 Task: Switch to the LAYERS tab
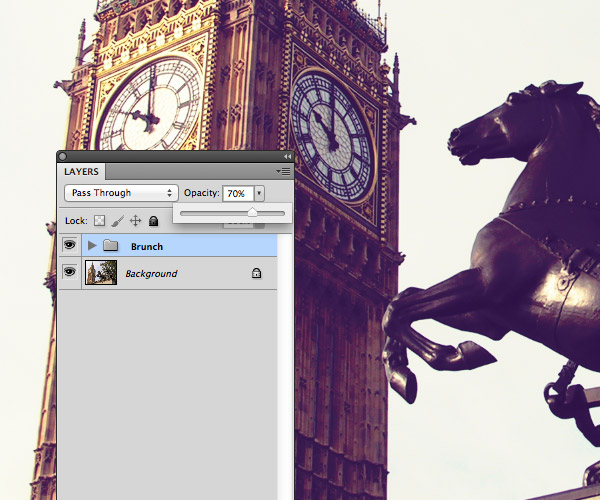tap(81, 172)
